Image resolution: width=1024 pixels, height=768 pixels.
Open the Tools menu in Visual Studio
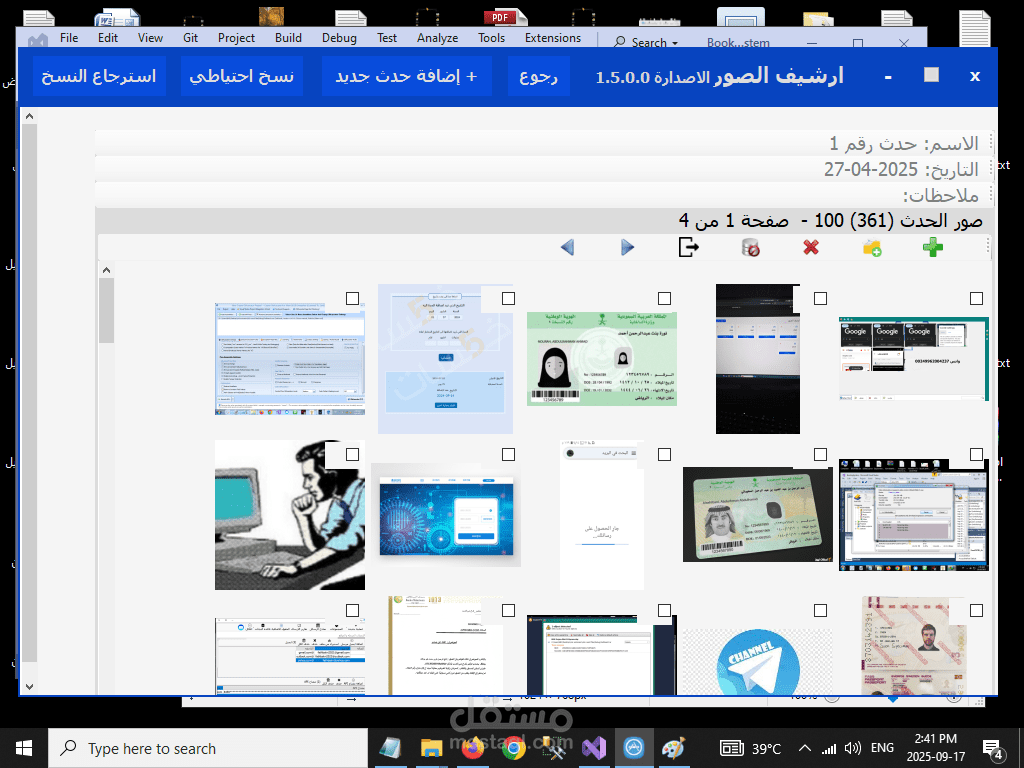491,38
